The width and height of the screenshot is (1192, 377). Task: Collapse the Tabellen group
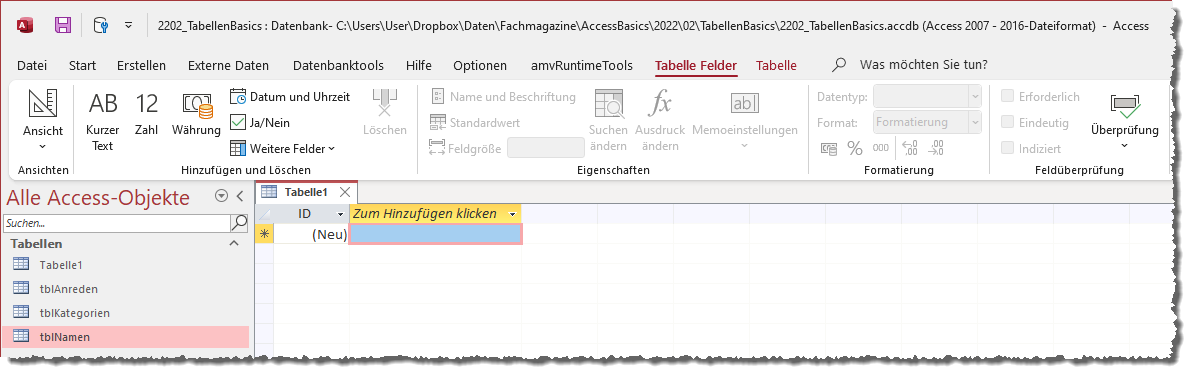233,243
